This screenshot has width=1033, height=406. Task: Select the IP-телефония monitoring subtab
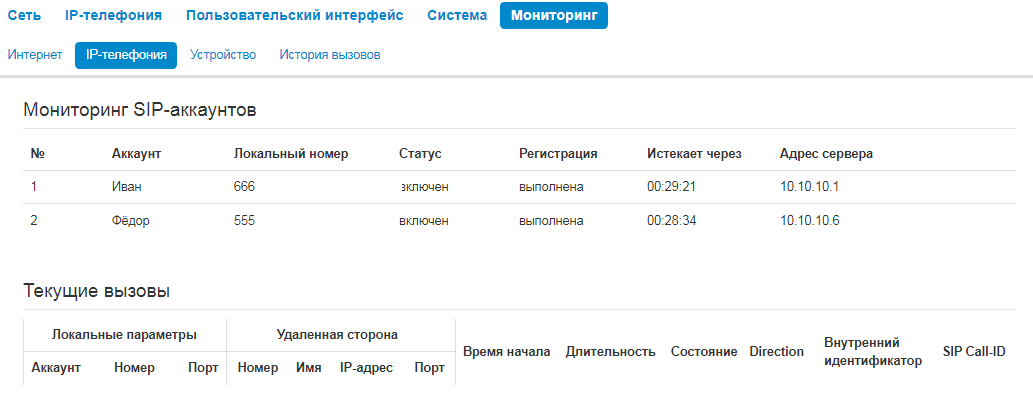(x=126, y=55)
